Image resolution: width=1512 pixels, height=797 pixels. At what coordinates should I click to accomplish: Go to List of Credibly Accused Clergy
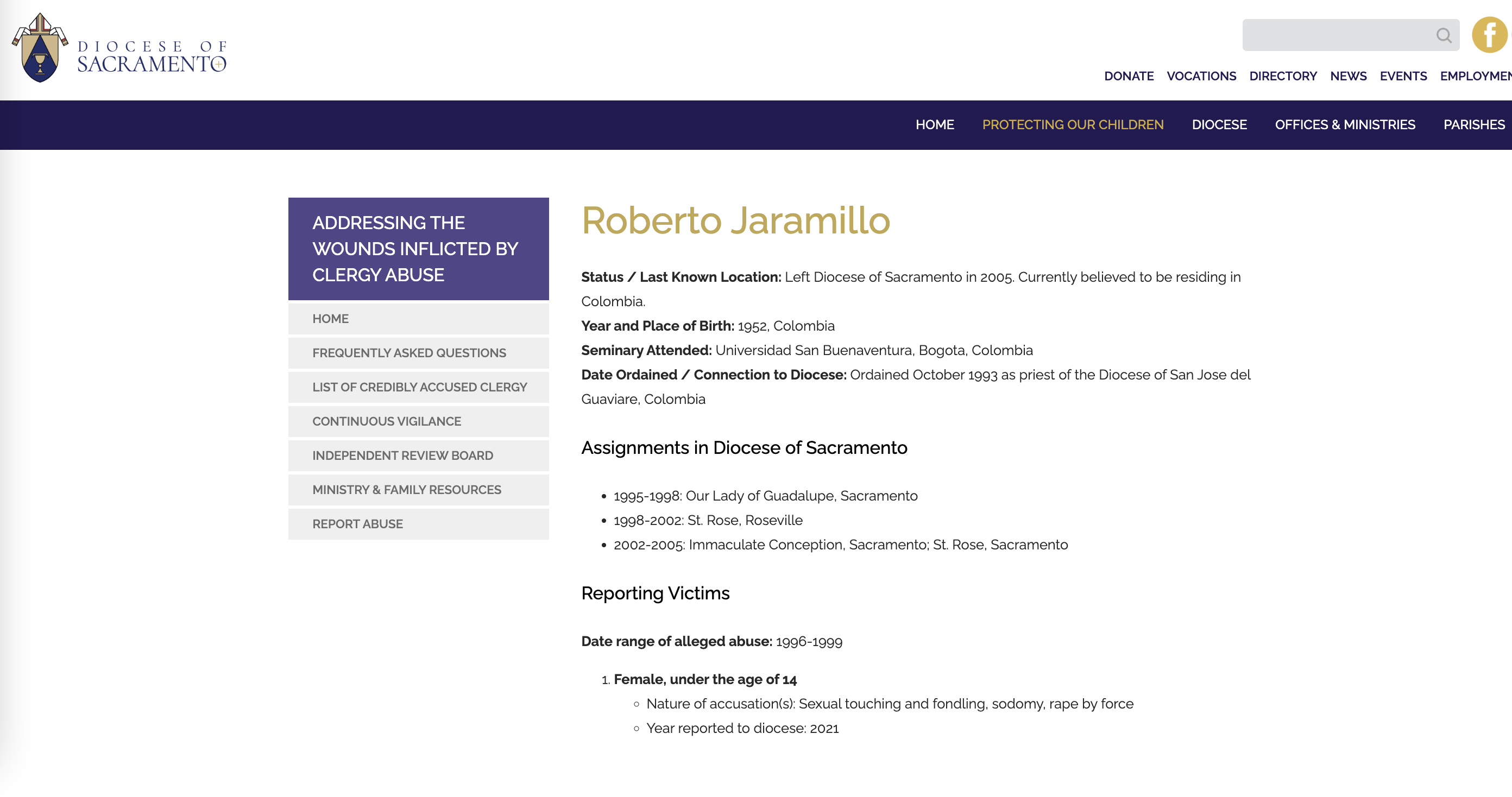click(x=419, y=387)
